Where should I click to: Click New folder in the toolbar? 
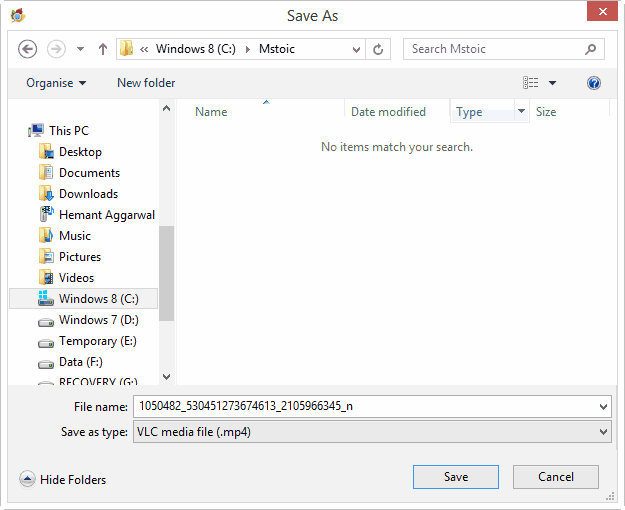coord(146,83)
